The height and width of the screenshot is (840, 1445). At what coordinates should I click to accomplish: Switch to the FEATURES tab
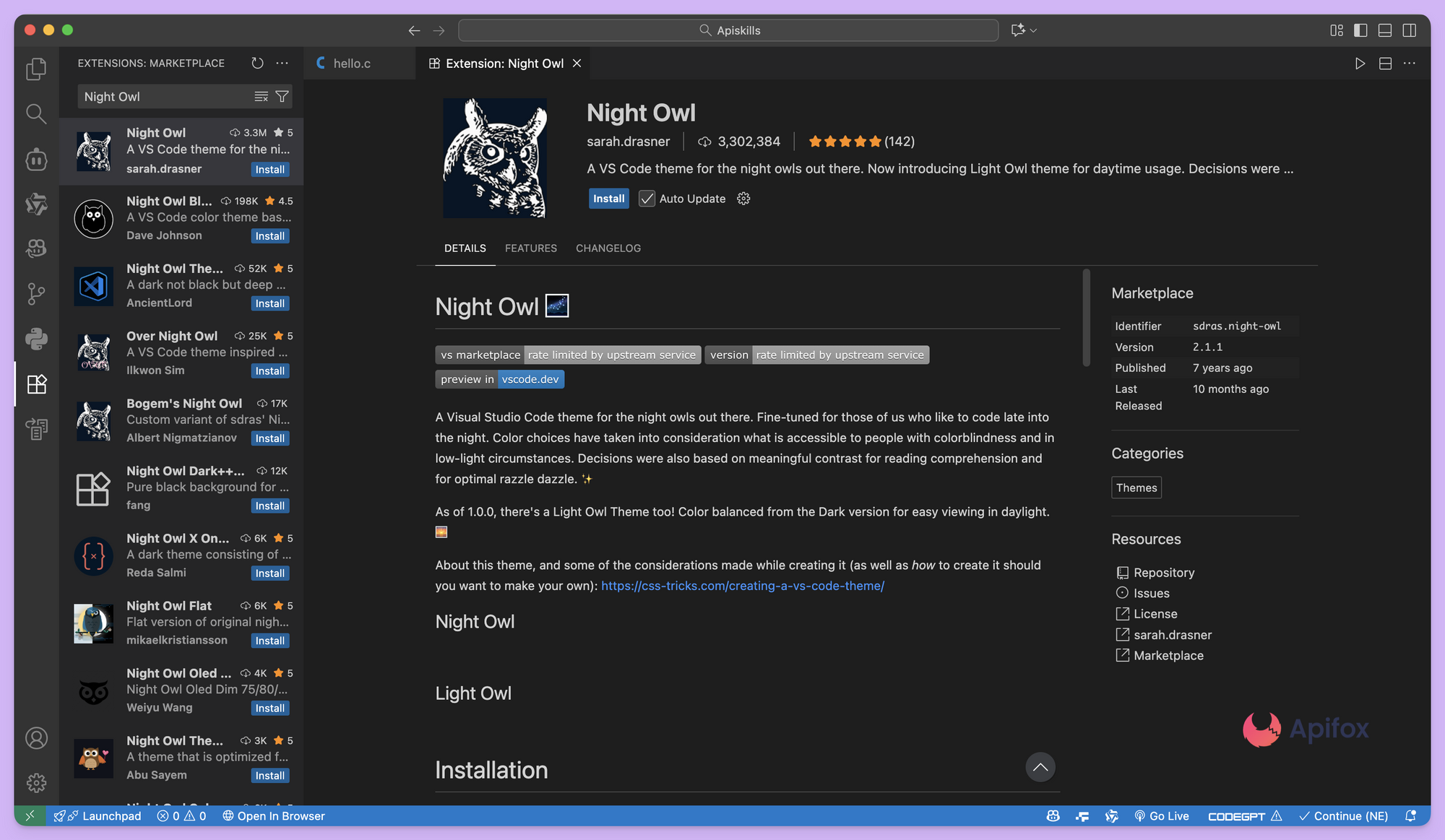pos(531,248)
